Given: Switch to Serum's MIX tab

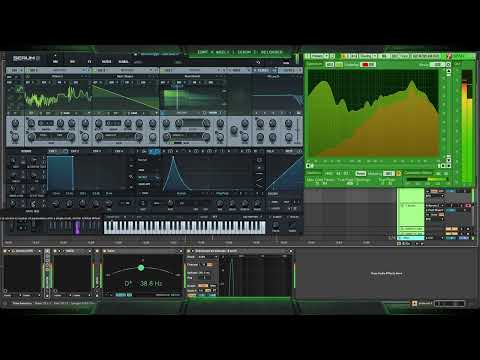Looking at the screenshot, I should pos(72,62).
